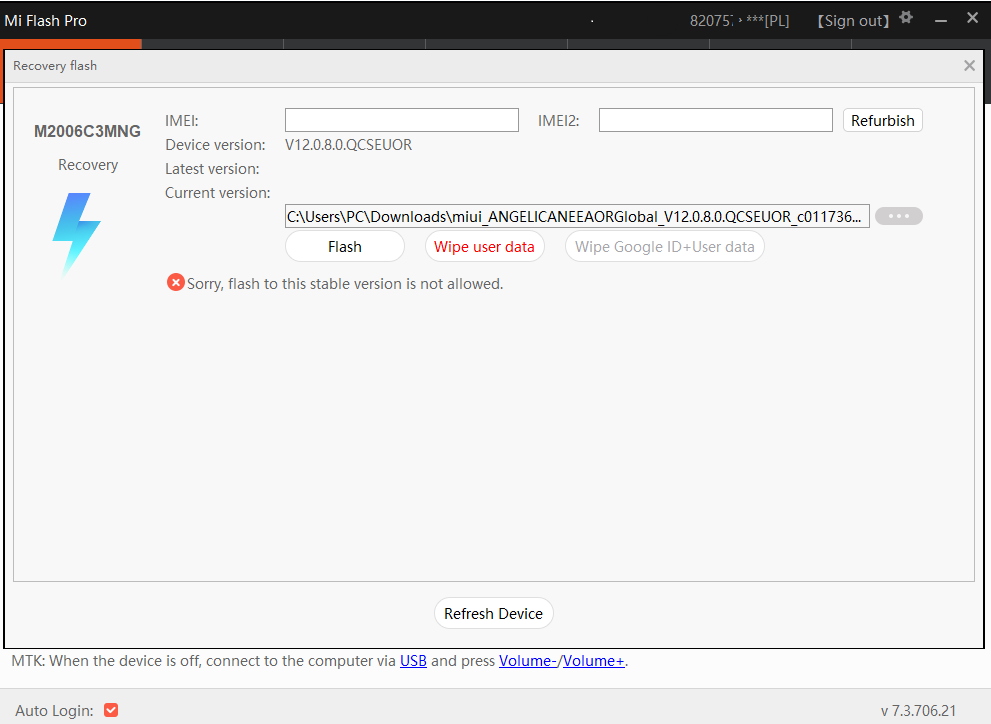
Task: Start flashing with the Flash button
Action: [345, 247]
